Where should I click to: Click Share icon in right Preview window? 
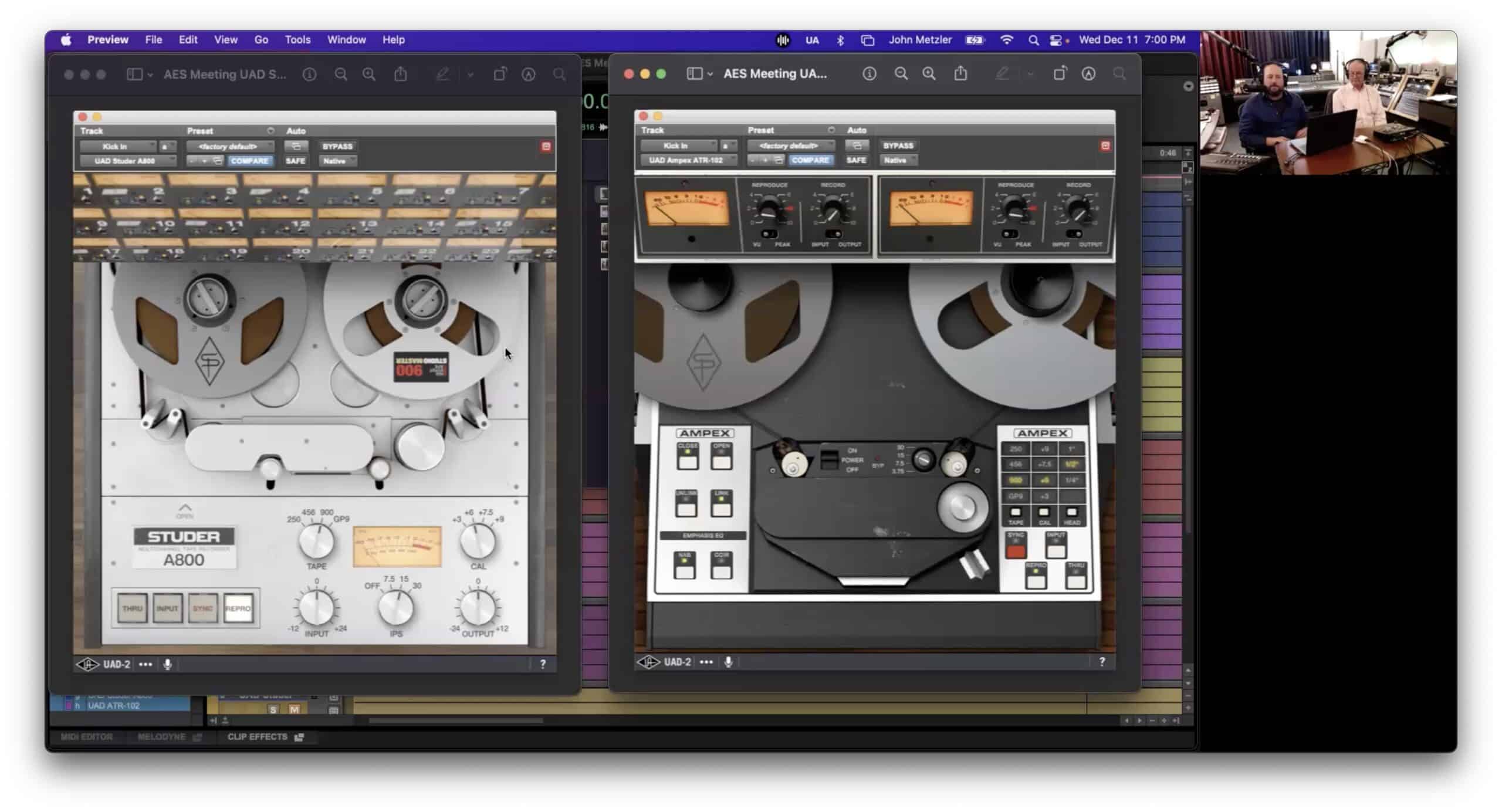[960, 73]
